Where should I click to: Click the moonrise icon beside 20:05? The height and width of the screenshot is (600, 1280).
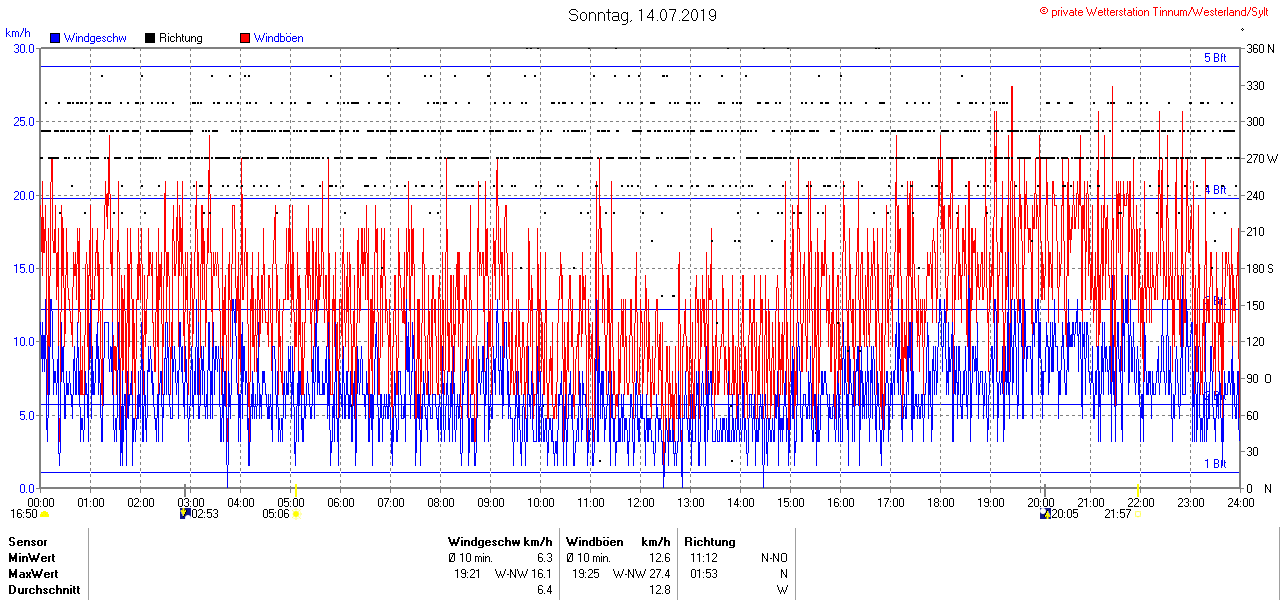click(1045, 513)
